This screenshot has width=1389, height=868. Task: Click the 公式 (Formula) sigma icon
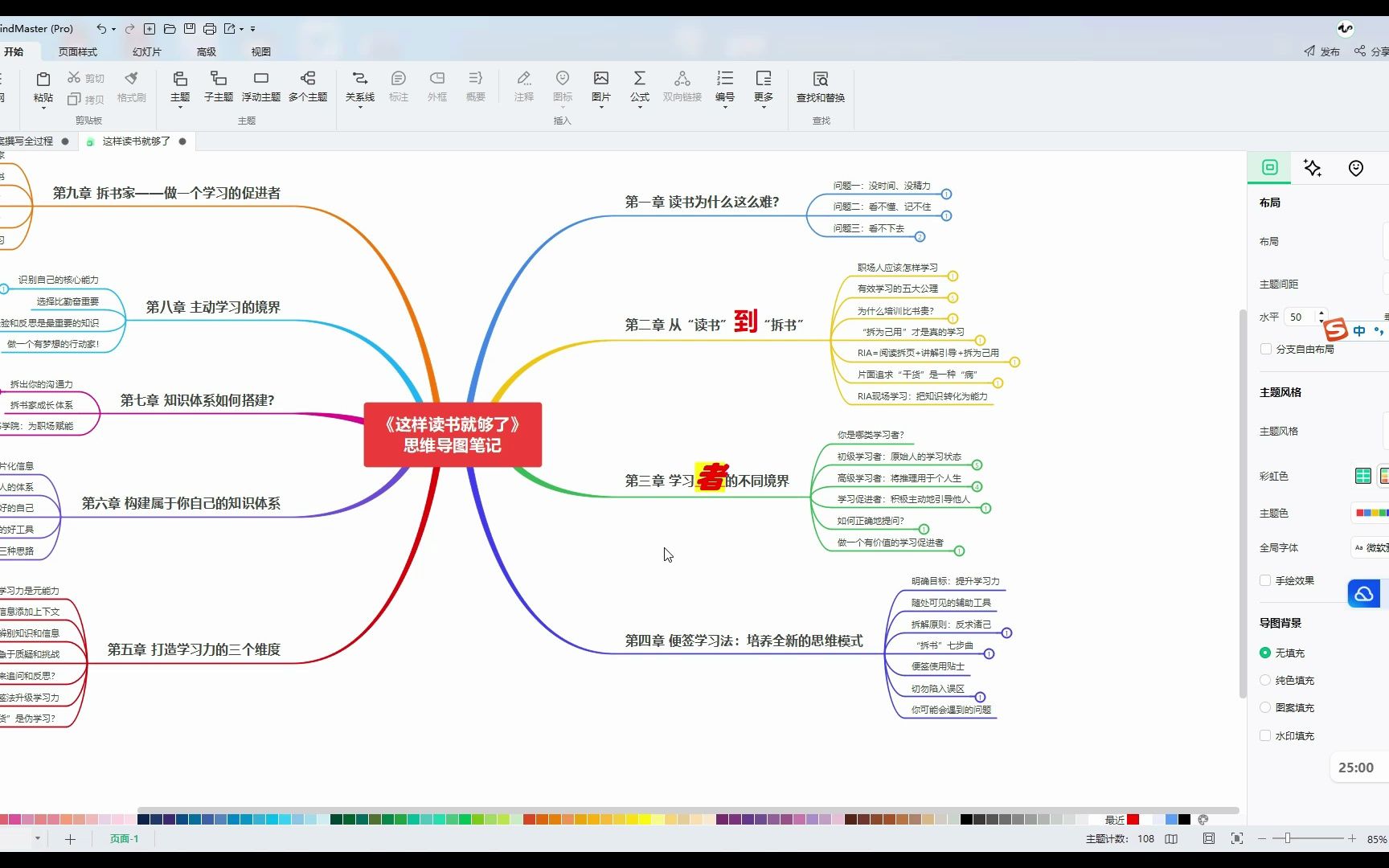click(x=640, y=79)
